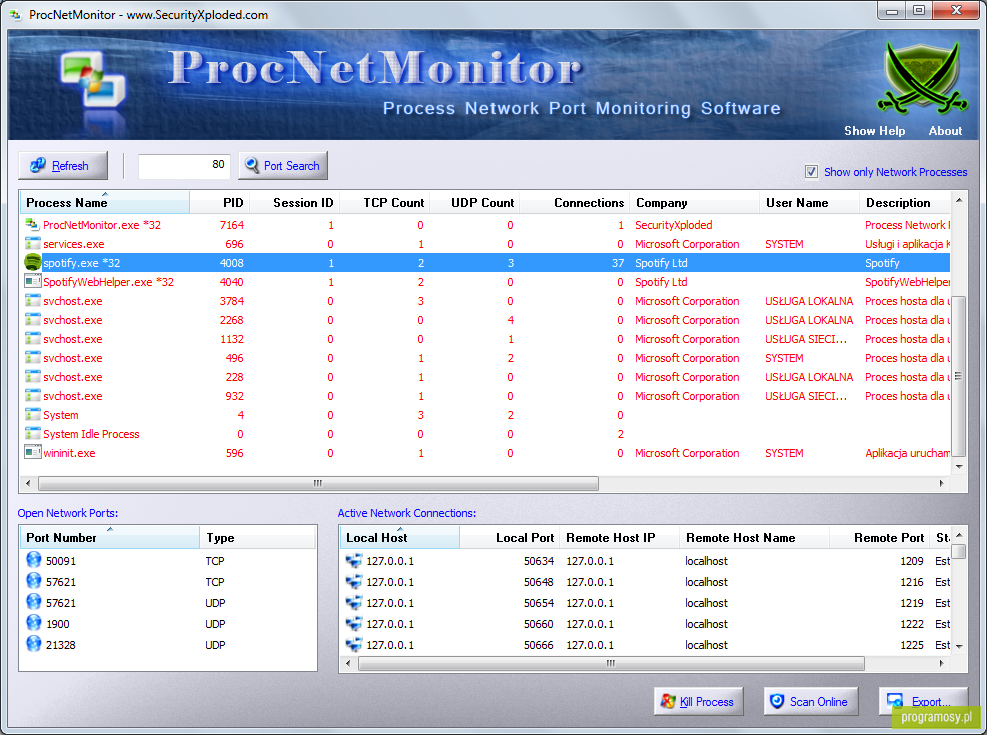Click the icon of svchost.exe PID 3784
The width and height of the screenshot is (987, 735).
click(32, 301)
